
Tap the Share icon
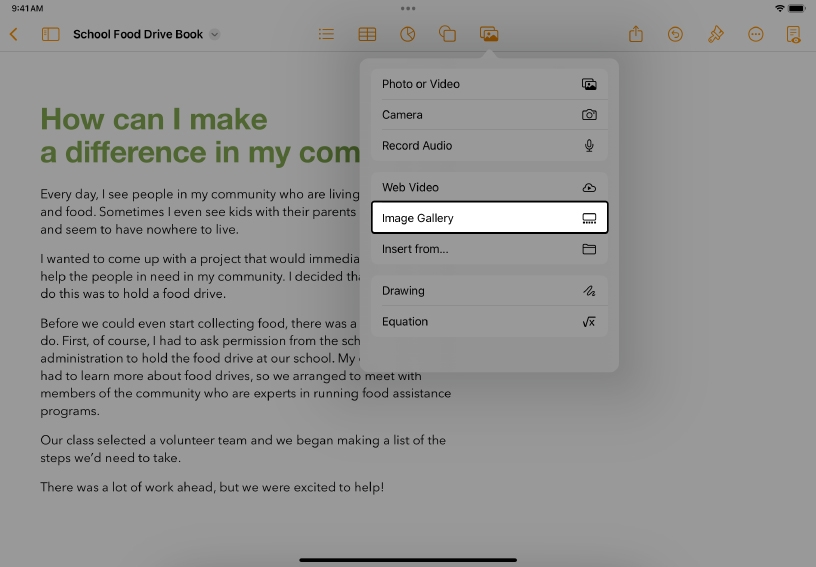636,34
